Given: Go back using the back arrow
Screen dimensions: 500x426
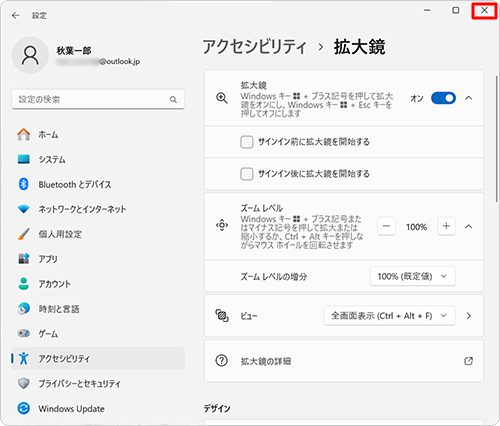Looking at the screenshot, I should (15, 15).
